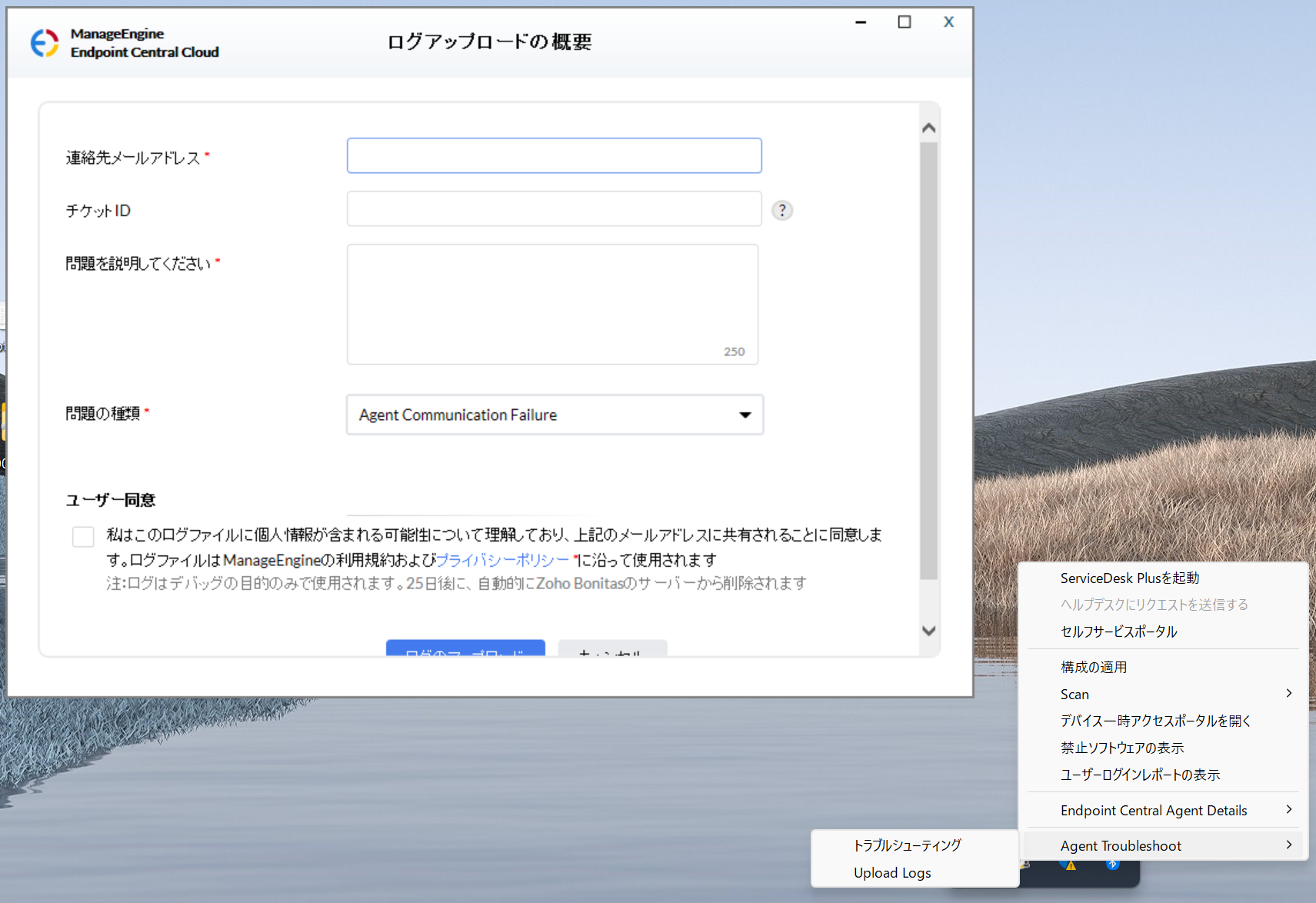Screen dimensions: 1316x903
Task: Open the プライバシーポリシー link
Action: point(502,560)
